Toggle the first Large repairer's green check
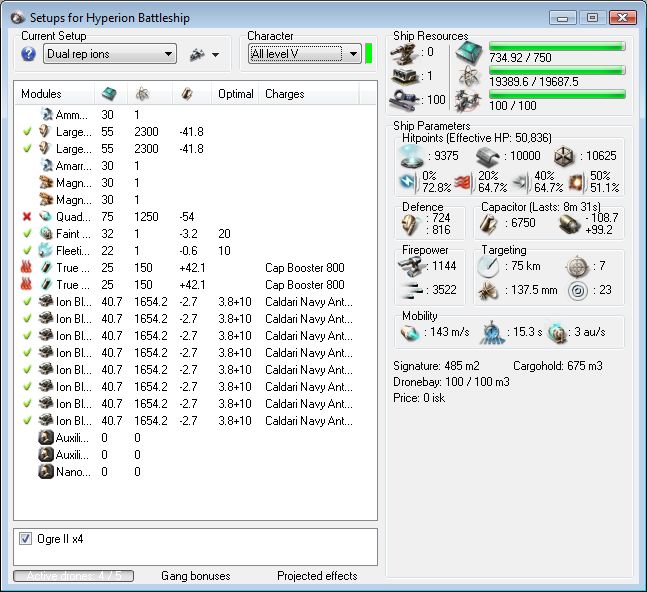The width and height of the screenshot is (647, 592). point(27,132)
